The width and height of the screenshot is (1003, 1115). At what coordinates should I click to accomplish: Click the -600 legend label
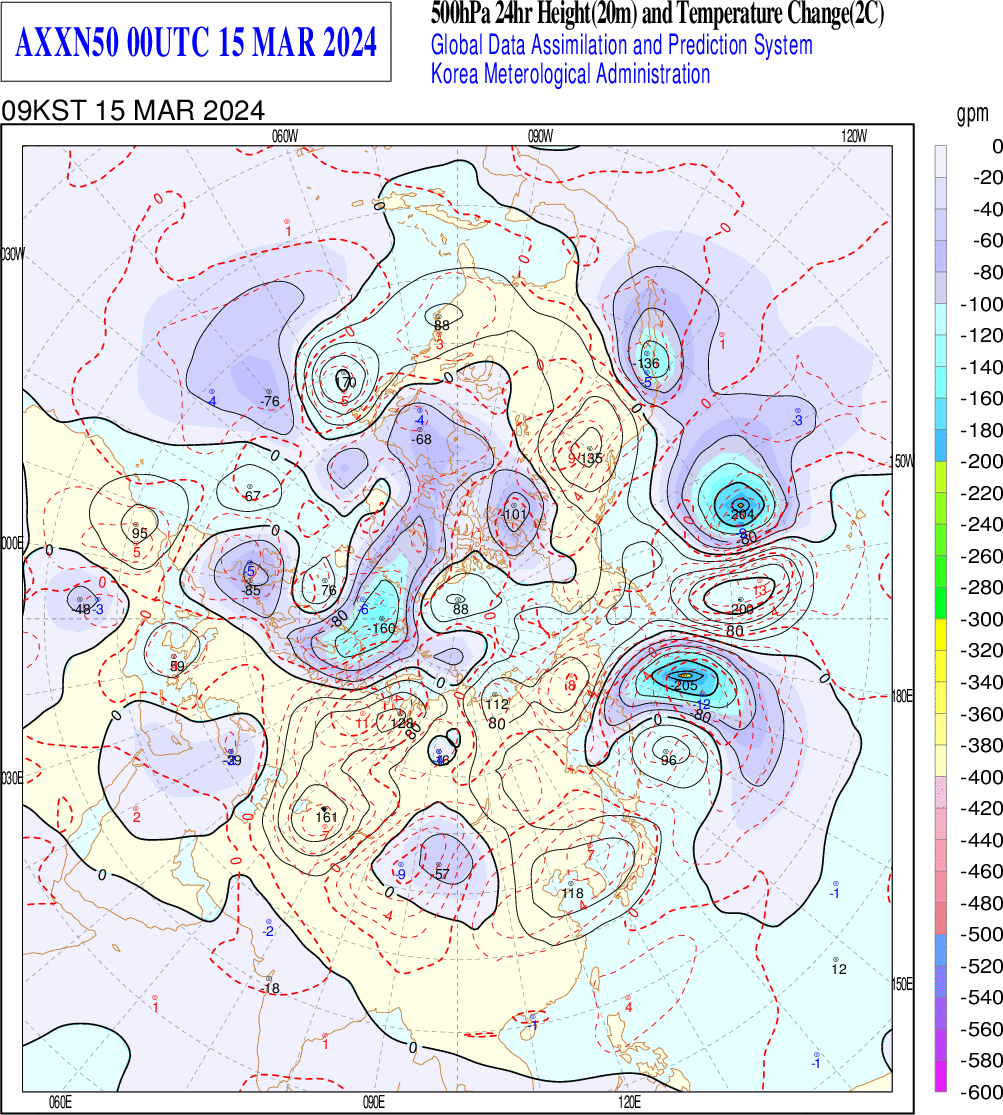[981, 1092]
